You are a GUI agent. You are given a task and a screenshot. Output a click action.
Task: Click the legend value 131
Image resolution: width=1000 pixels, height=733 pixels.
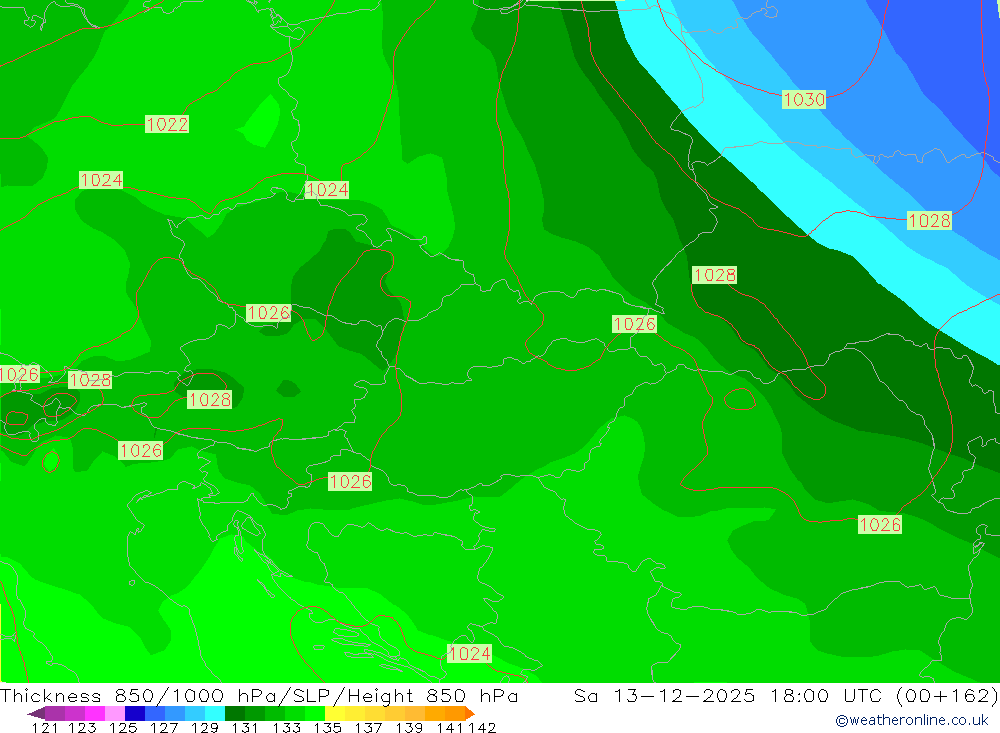click(x=245, y=728)
